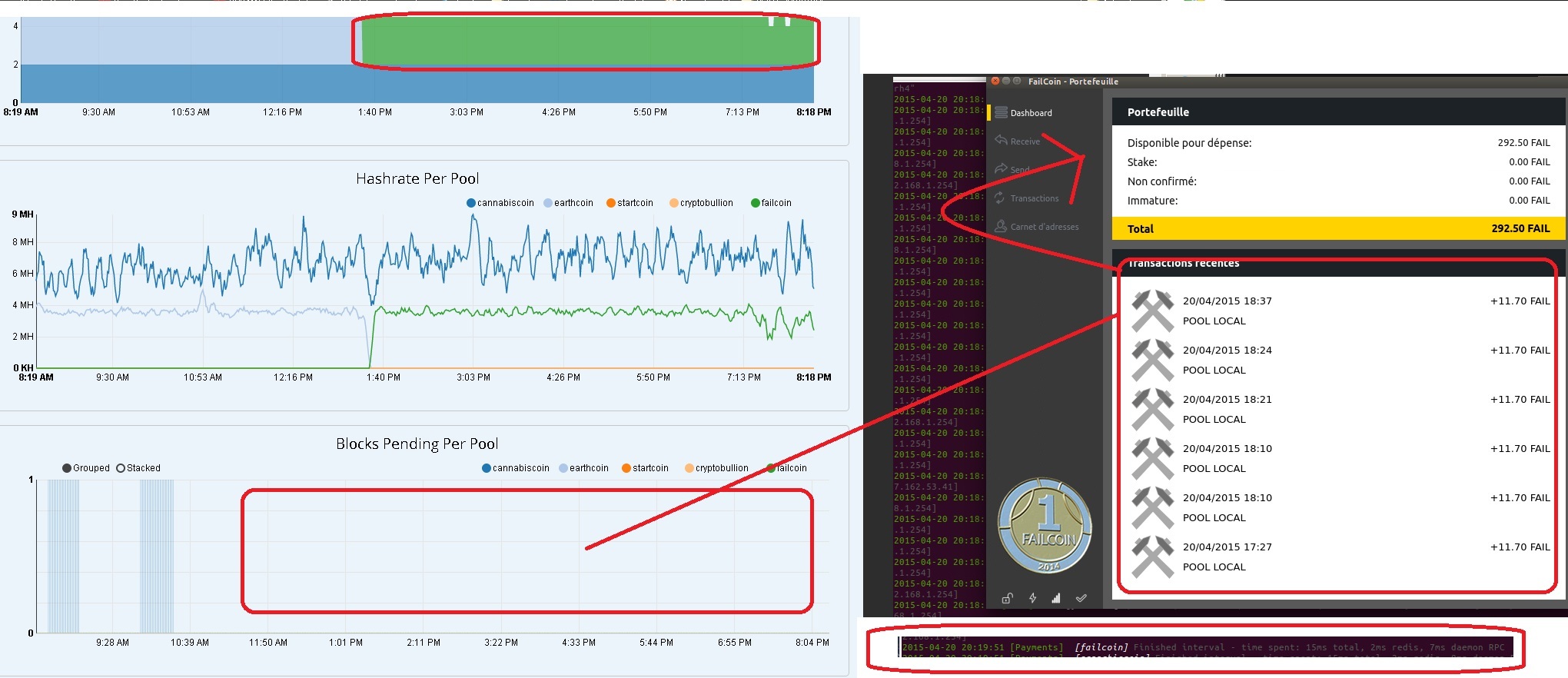Click the checkmark sync status icon
The image size is (1568, 678).
tap(1081, 598)
